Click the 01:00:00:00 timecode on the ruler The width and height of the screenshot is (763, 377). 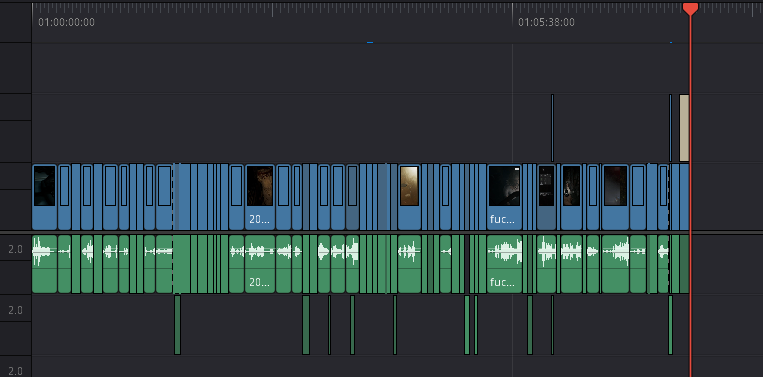[x=66, y=22]
